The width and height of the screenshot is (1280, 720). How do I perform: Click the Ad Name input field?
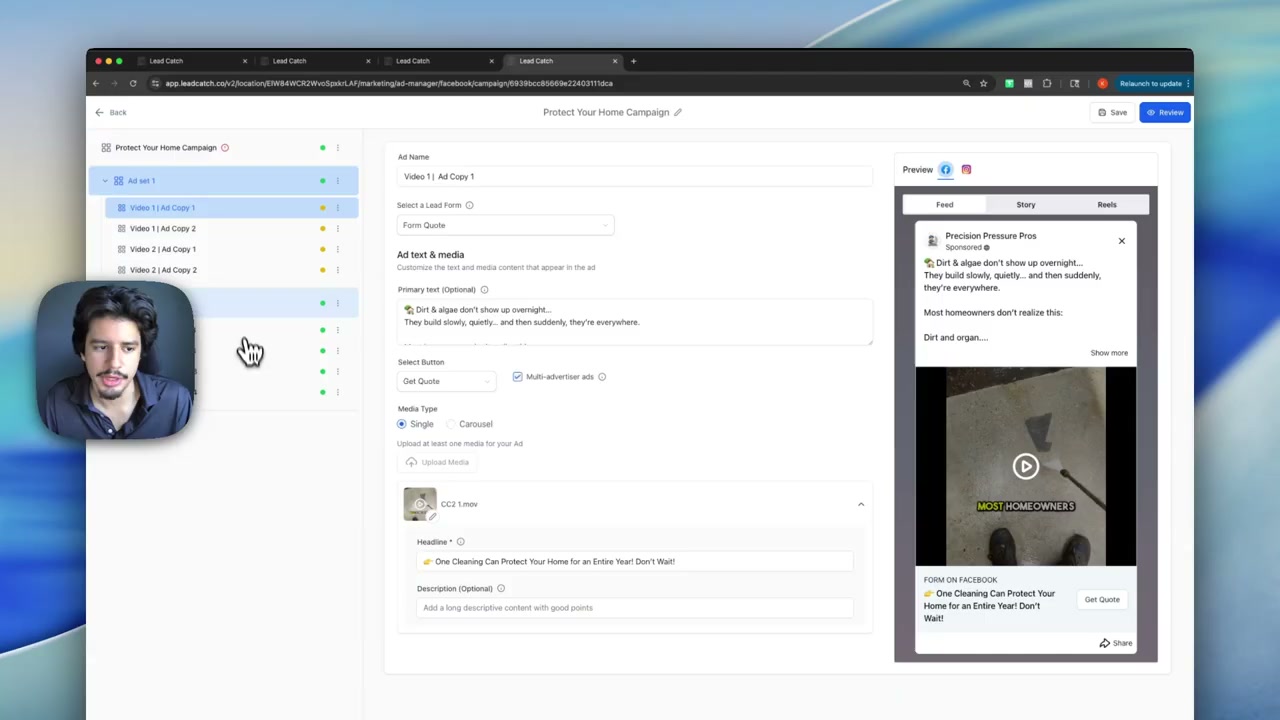click(x=634, y=177)
